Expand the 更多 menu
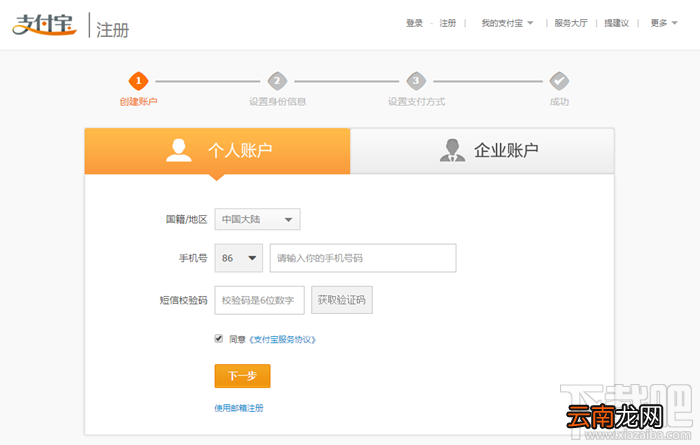This screenshot has height=445, width=700. pyautogui.click(x=664, y=23)
